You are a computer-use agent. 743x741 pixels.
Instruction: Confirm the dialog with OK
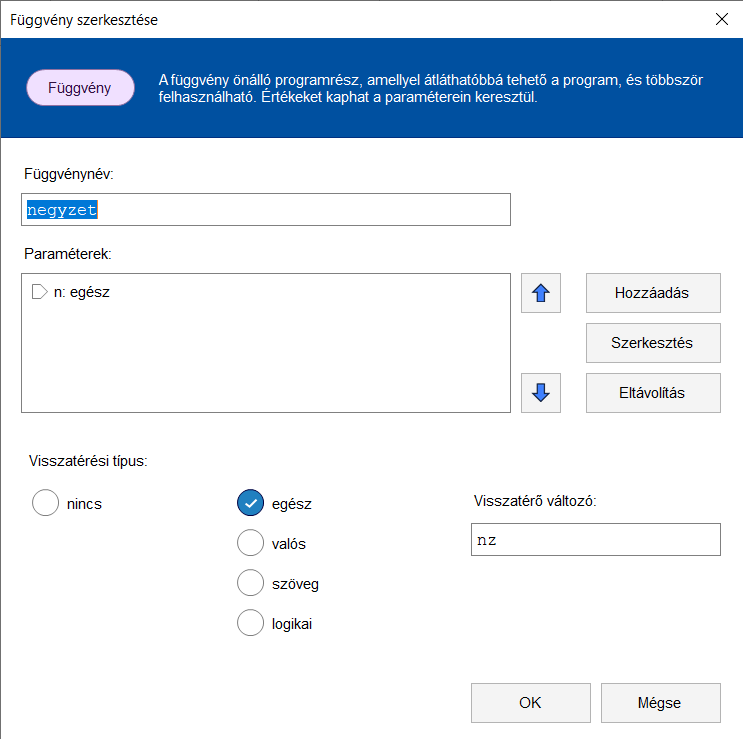click(x=530, y=703)
